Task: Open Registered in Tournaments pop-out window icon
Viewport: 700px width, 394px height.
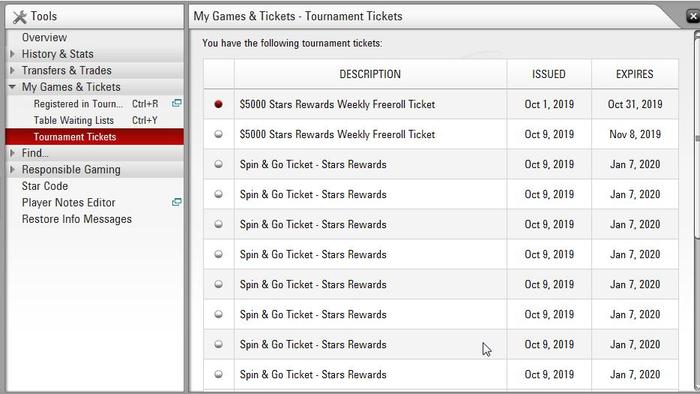Action: pos(177,104)
